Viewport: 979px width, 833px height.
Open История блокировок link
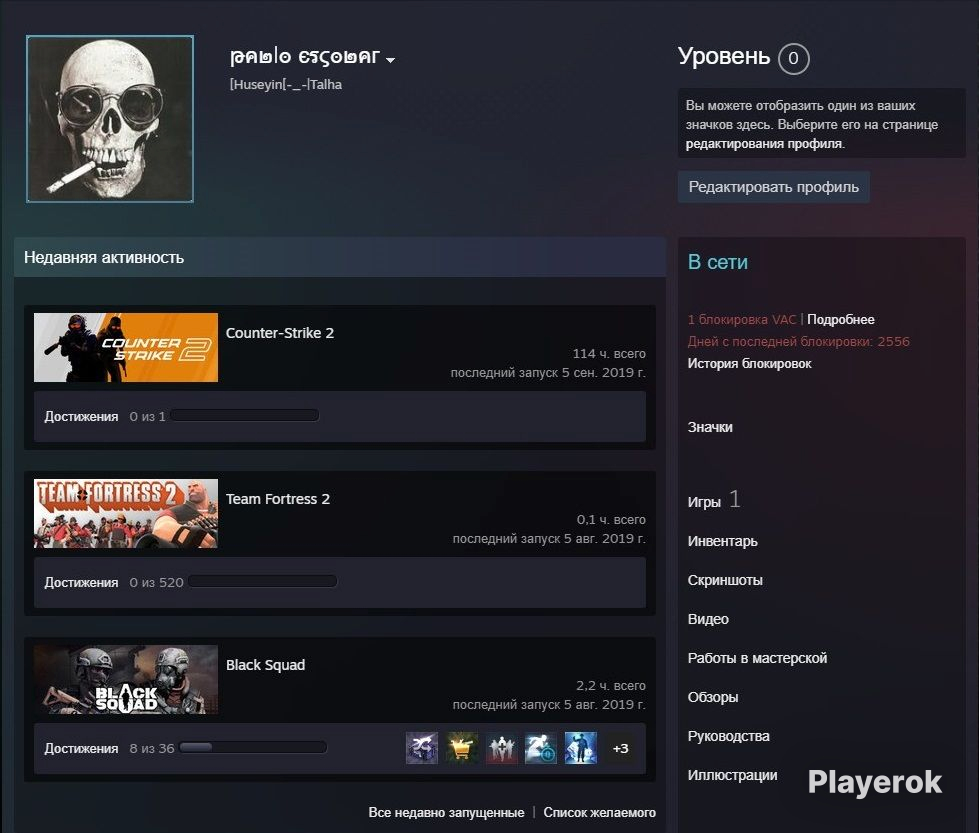[749, 363]
